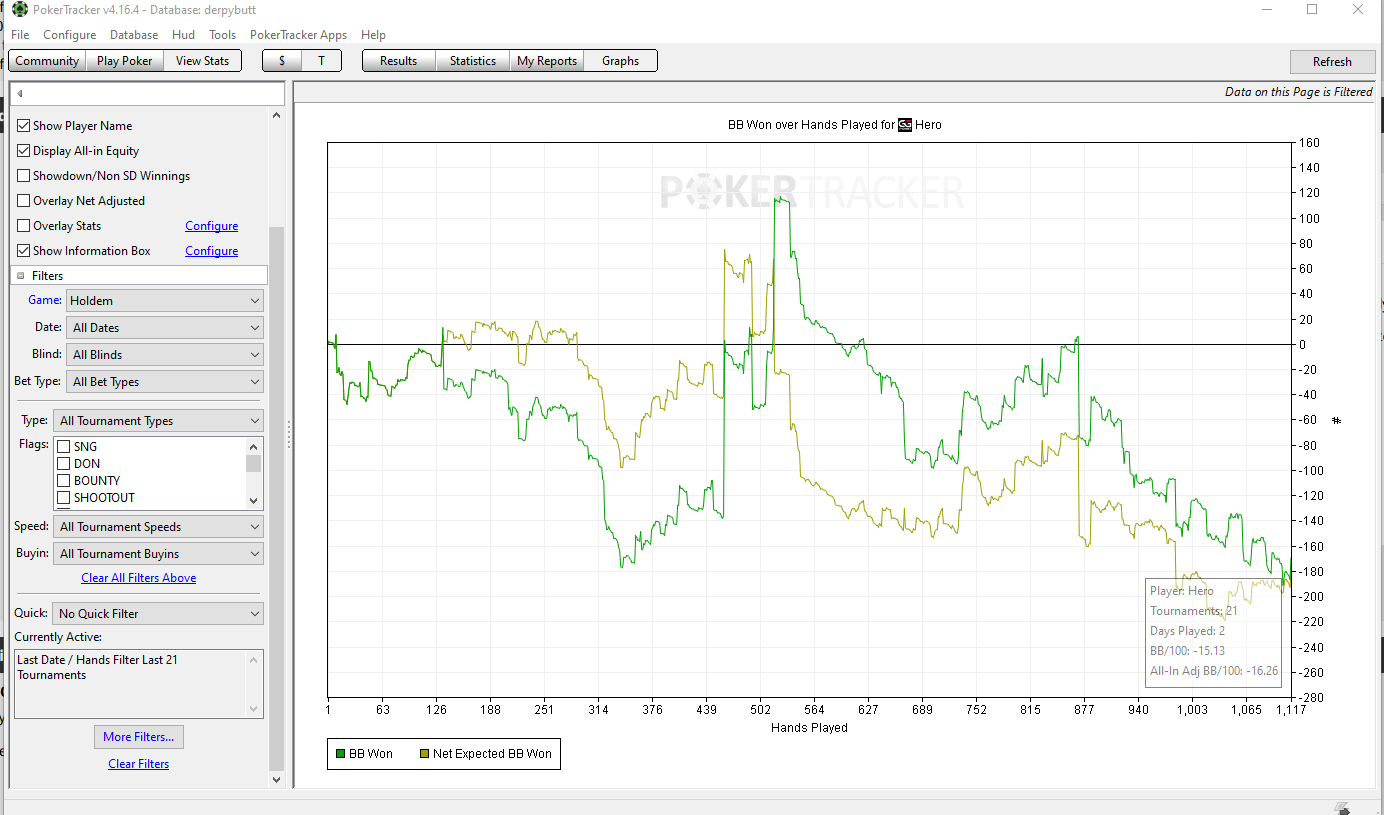Go to the Statistics tab
The height and width of the screenshot is (815, 1384).
(473, 61)
